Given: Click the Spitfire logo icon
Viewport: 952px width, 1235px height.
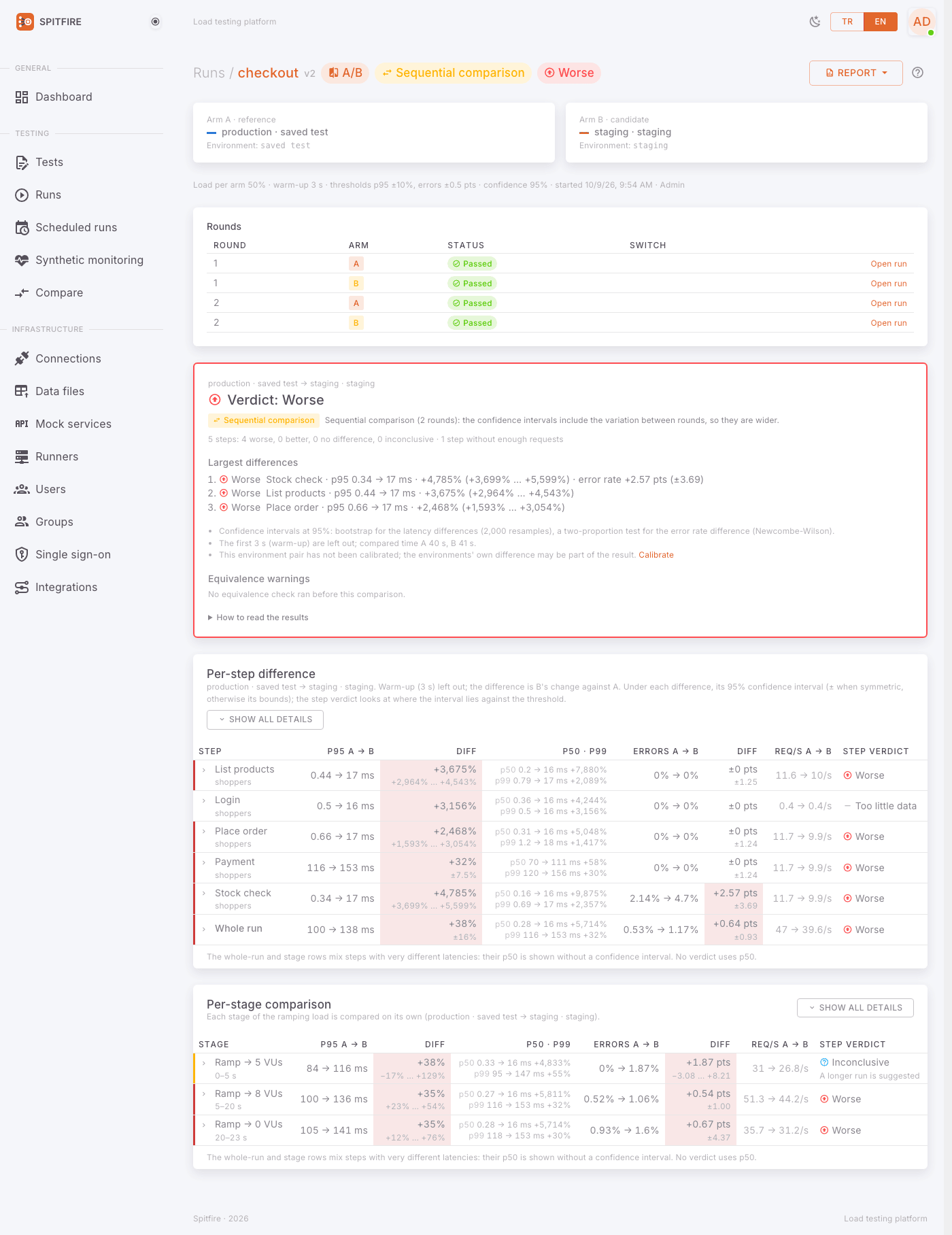Looking at the screenshot, I should click(x=24, y=22).
